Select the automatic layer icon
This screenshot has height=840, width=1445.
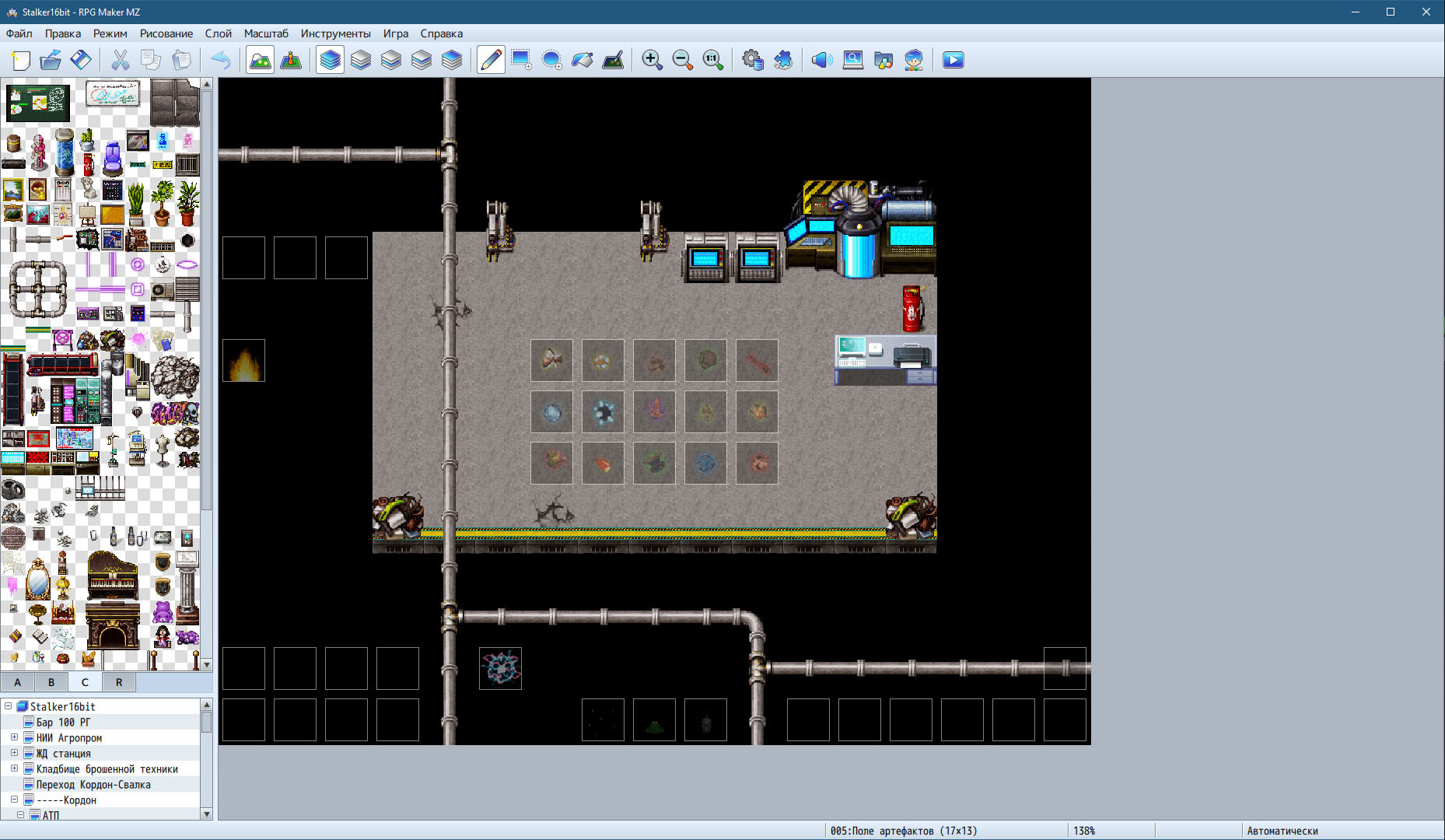click(x=331, y=60)
